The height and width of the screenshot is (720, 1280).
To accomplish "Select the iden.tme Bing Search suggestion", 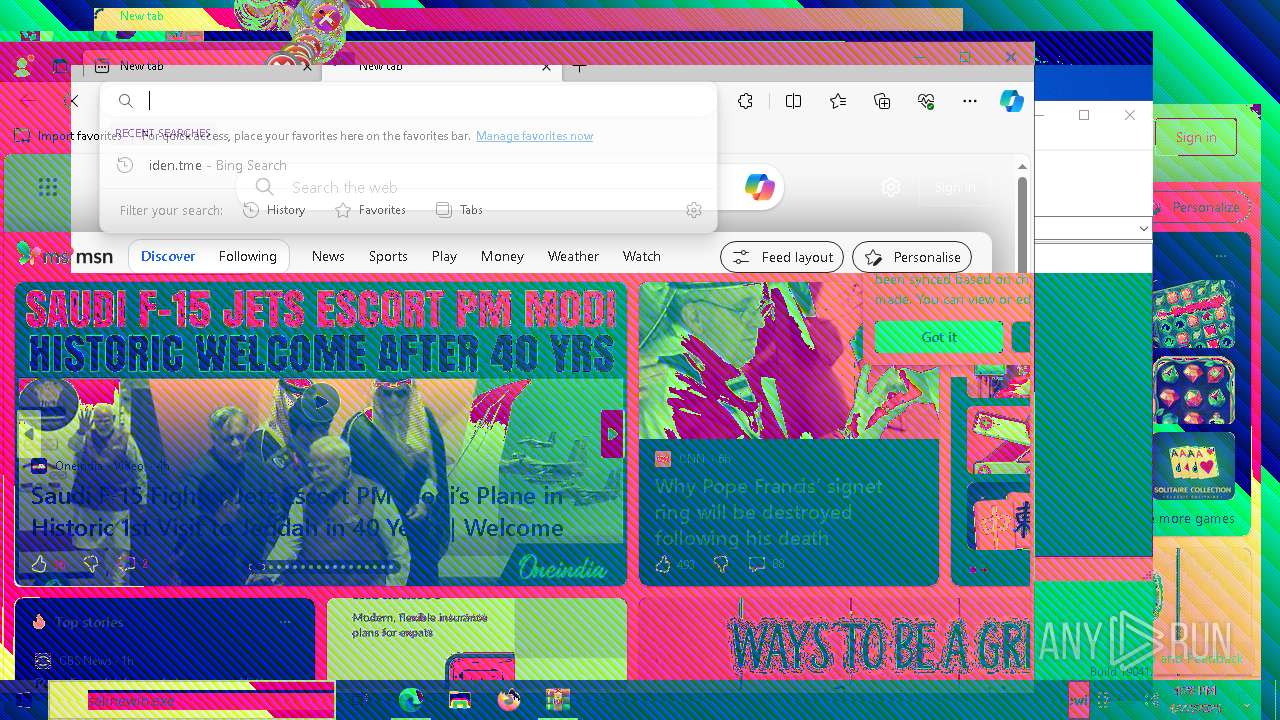I will click(408, 165).
